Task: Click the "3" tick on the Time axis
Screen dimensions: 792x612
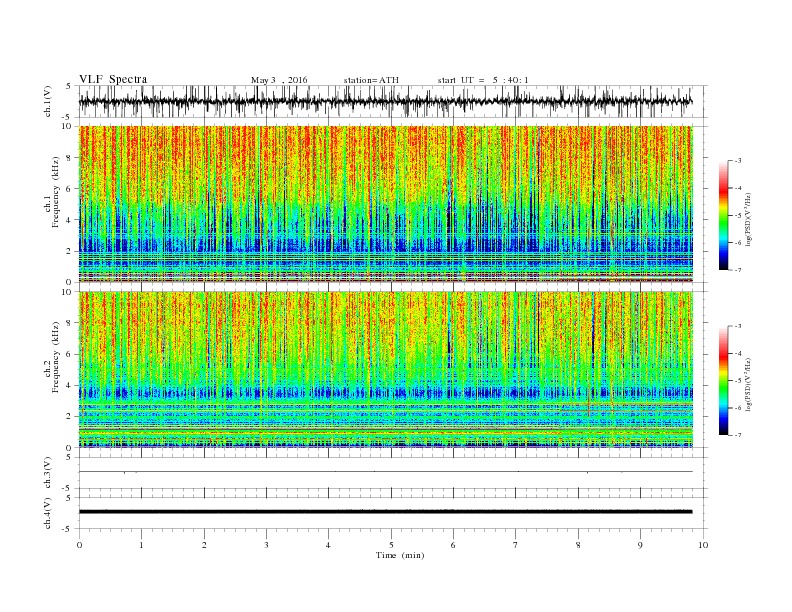Action: [x=266, y=545]
